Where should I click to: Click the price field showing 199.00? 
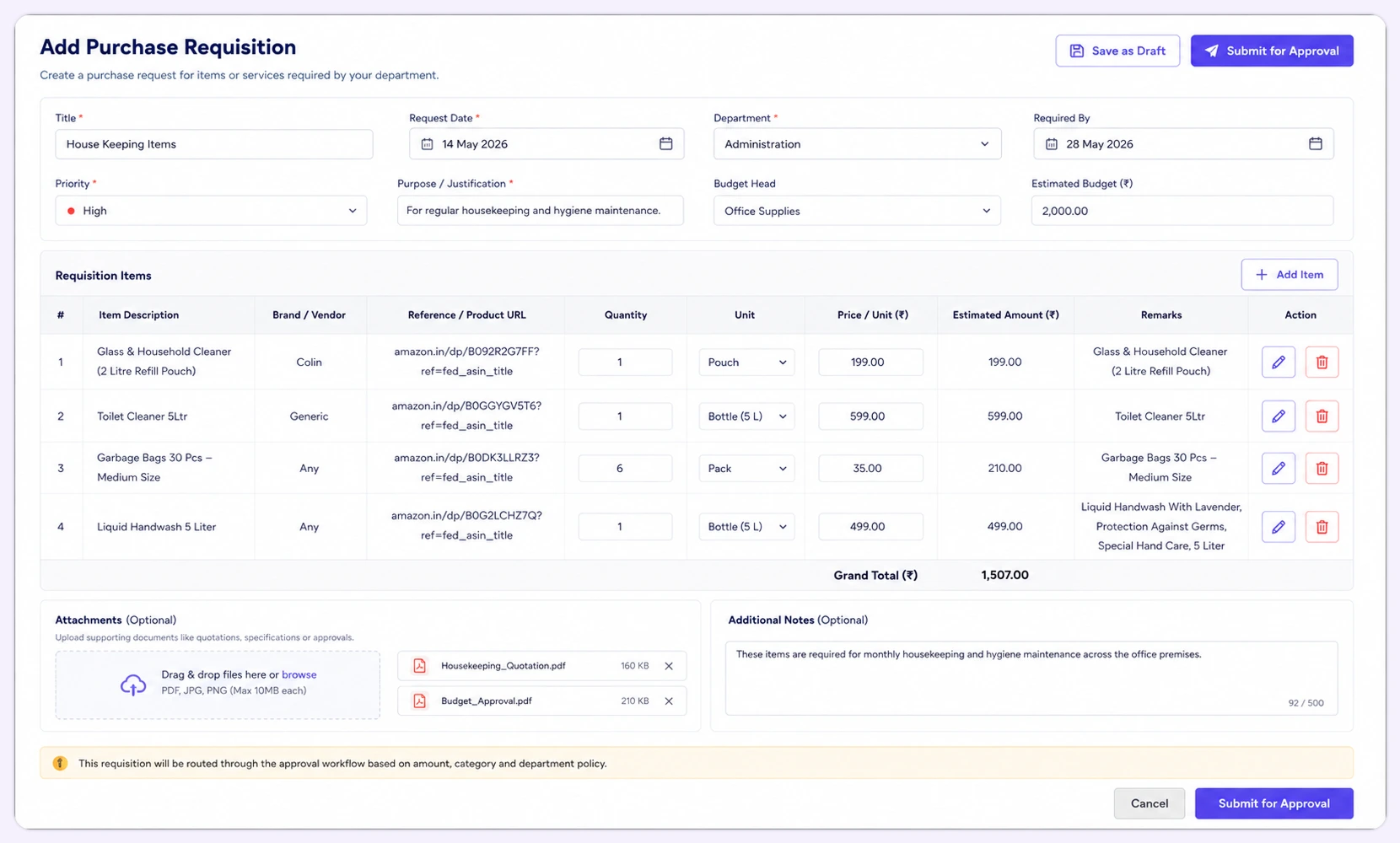870,362
